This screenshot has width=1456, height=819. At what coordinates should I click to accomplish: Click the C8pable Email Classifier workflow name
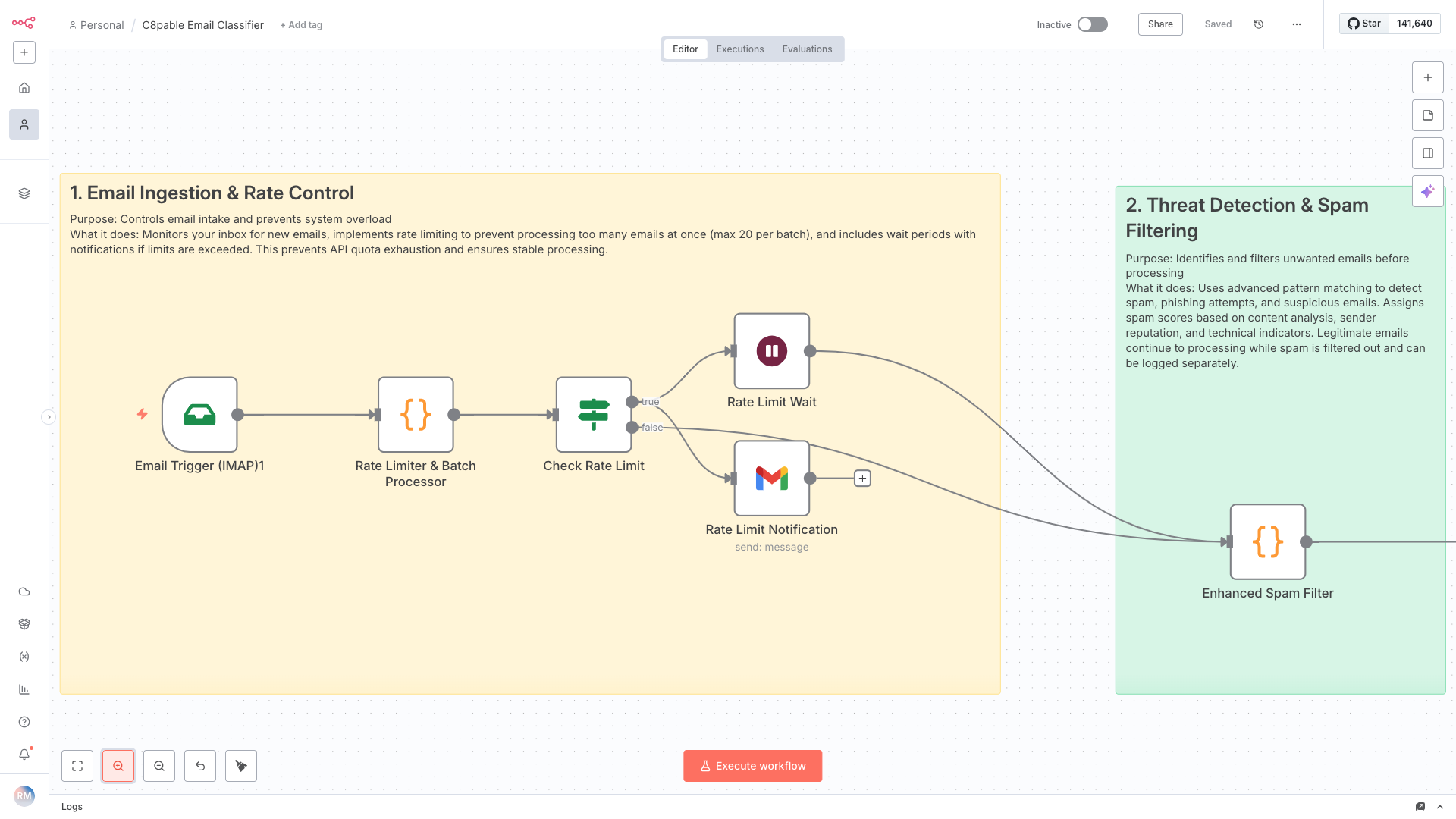click(203, 25)
